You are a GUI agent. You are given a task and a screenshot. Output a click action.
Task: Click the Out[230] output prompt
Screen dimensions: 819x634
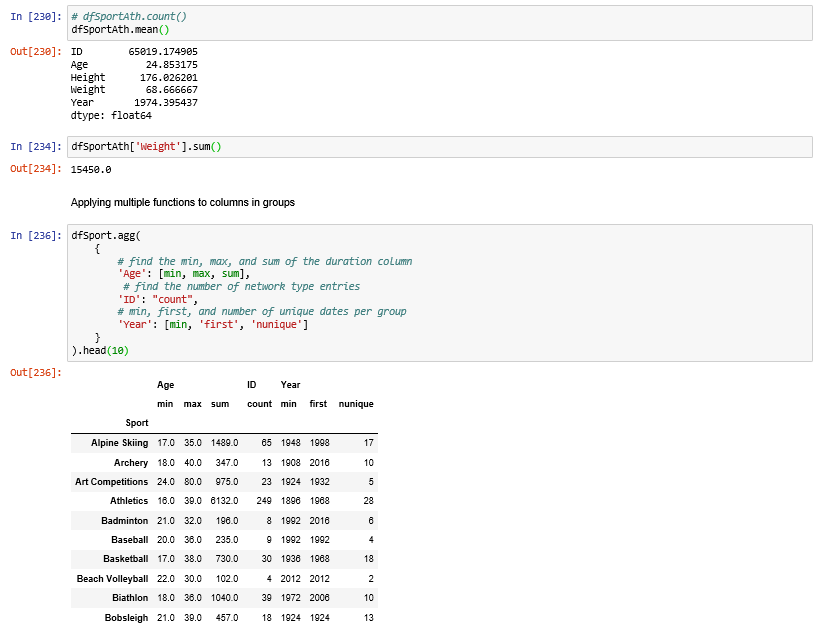coord(35,50)
